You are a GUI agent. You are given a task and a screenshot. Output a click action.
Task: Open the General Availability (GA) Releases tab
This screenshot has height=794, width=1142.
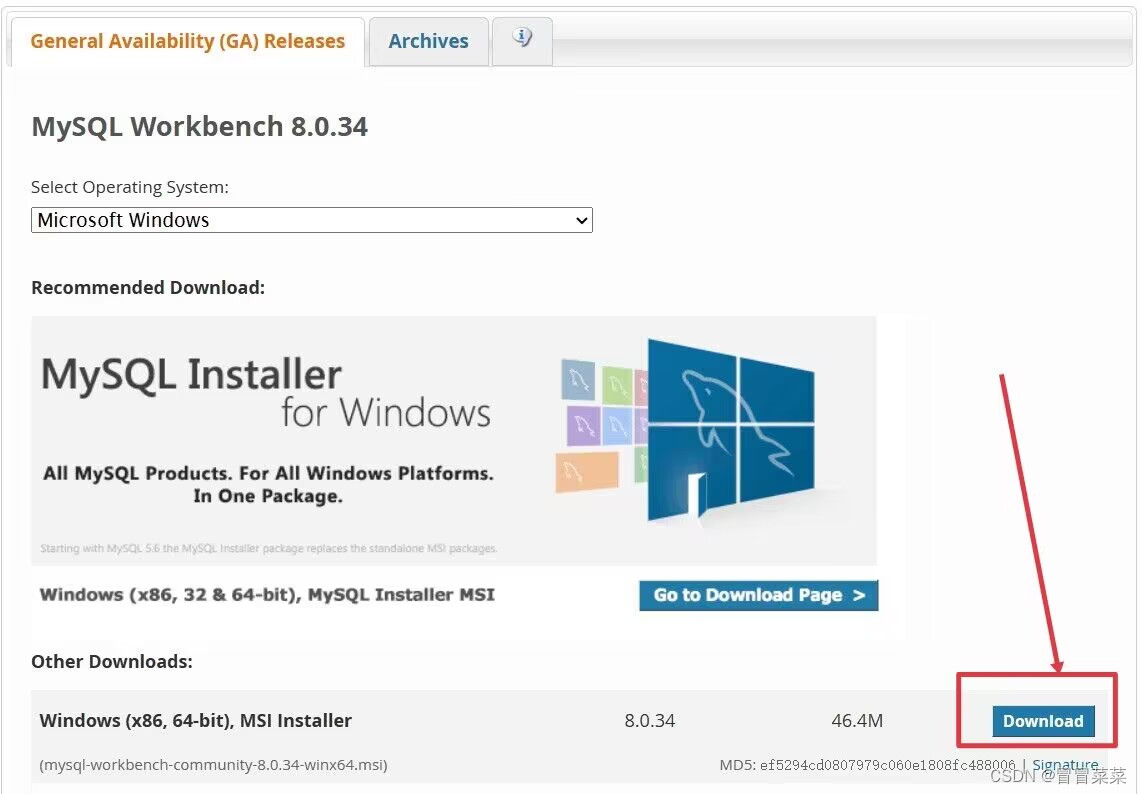(187, 42)
